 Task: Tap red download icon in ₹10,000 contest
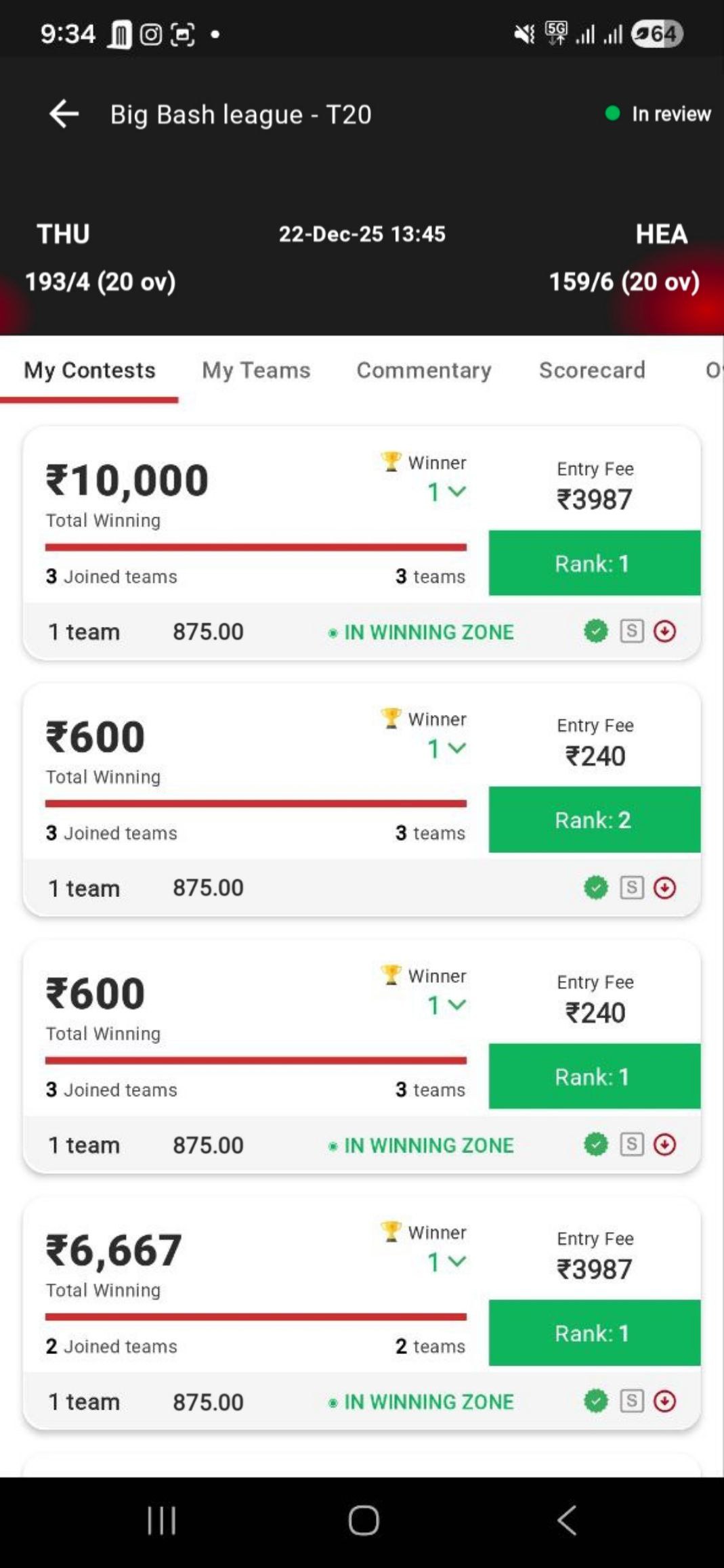pos(664,632)
